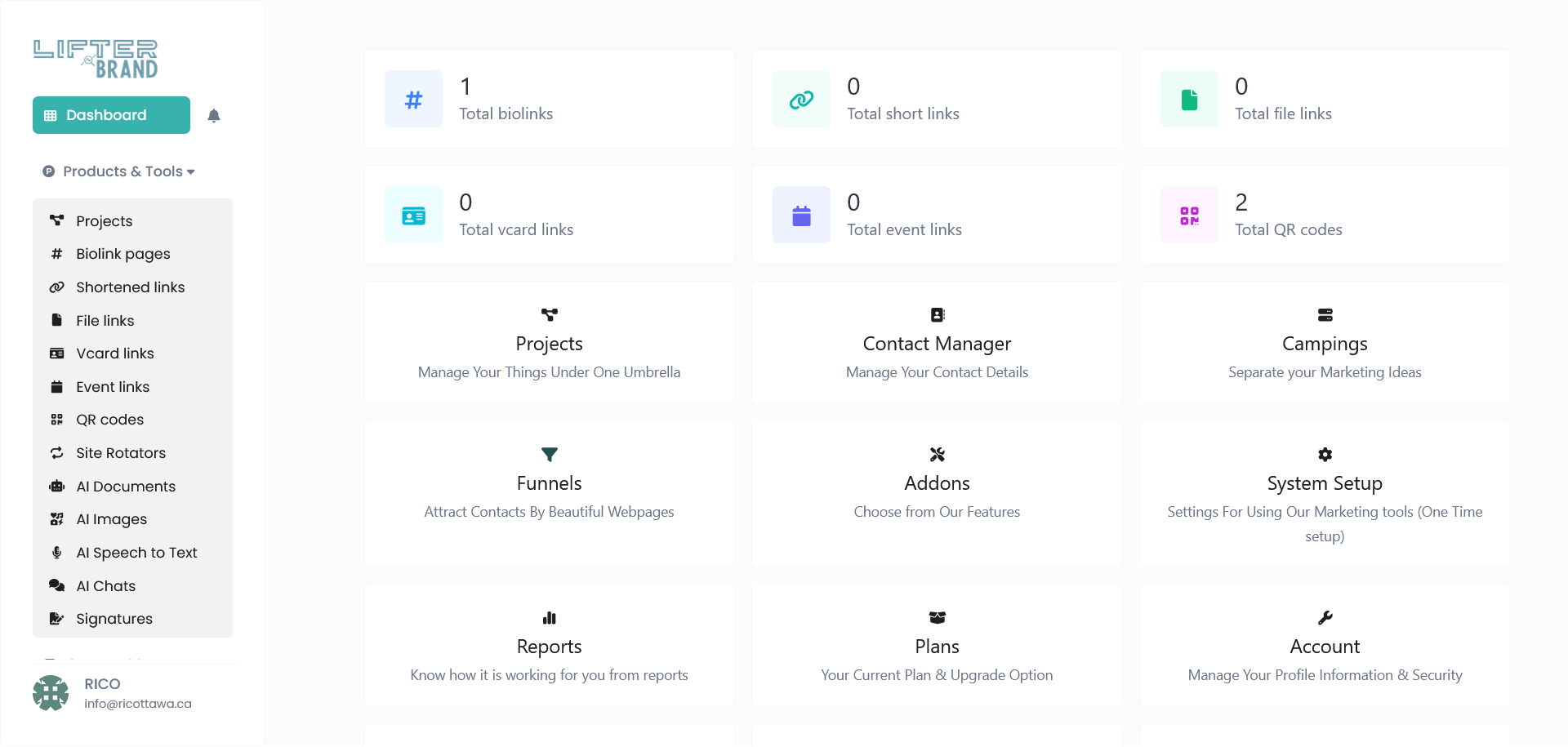This screenshot has height=747, width=1568.
Task: Click the Total biolinks hash icon
Action: (x=413, y=100)
